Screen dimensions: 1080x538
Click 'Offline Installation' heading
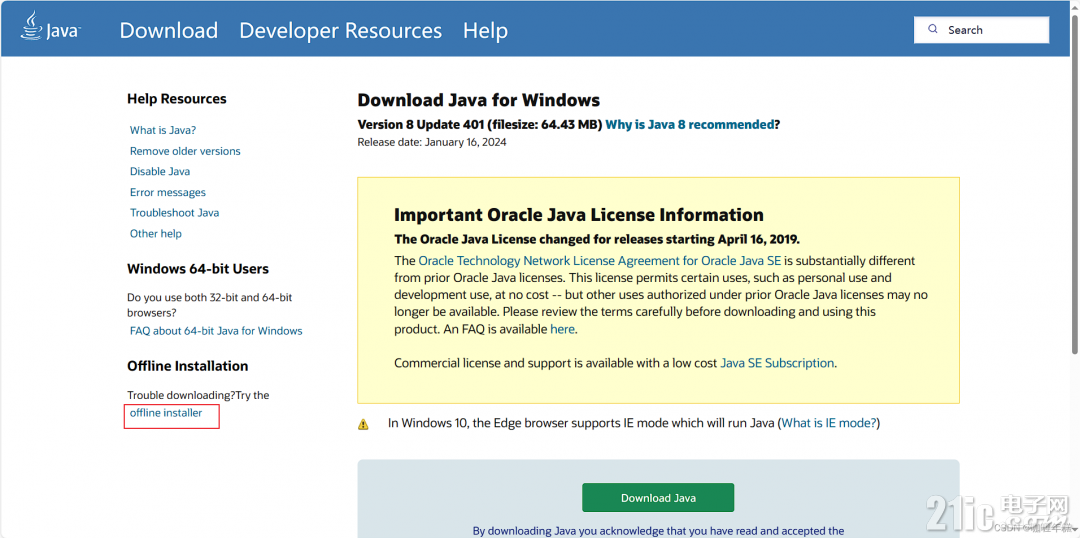point(187,366)
